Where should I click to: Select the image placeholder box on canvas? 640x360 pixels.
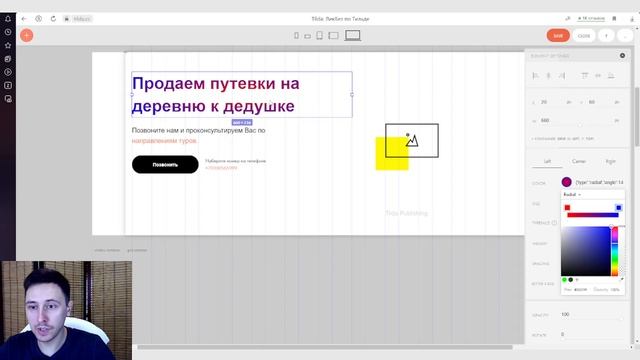pyautogui.click(x=412, y=140)
